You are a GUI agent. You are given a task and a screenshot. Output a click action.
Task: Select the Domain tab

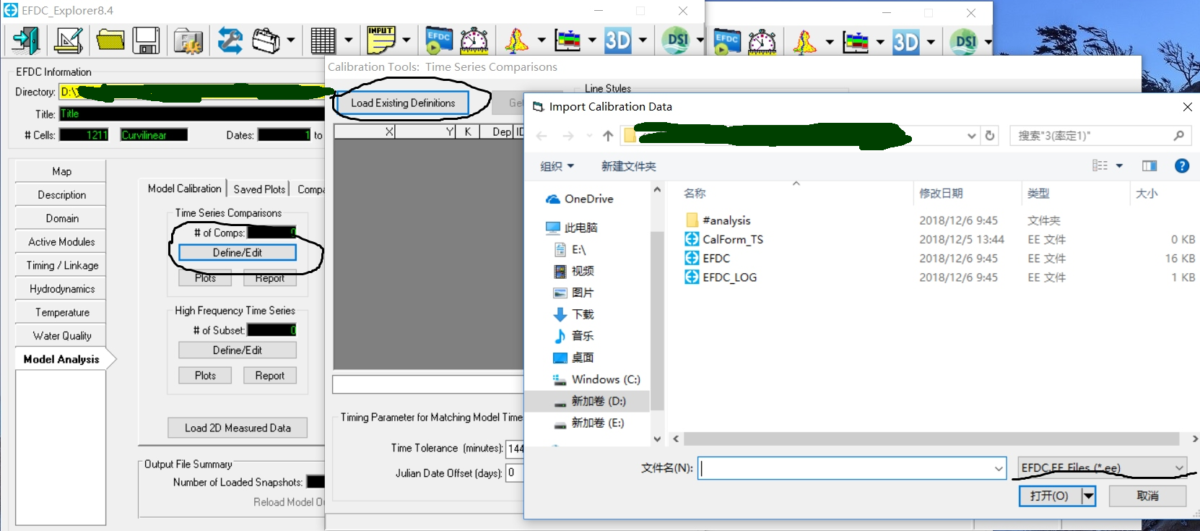point(62,218)
